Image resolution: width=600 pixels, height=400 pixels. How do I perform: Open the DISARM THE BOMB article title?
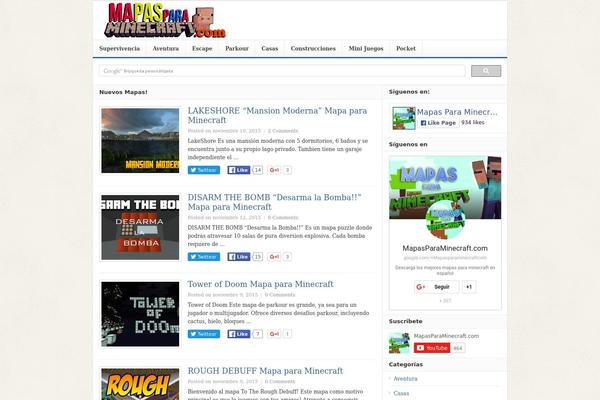pos(274,202)
